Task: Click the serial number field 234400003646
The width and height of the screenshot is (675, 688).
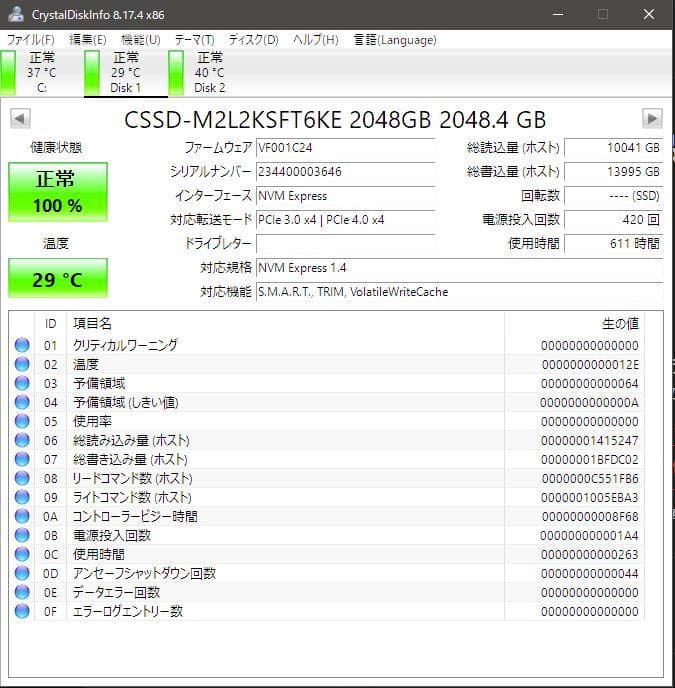Action: (x=345, y=172)
